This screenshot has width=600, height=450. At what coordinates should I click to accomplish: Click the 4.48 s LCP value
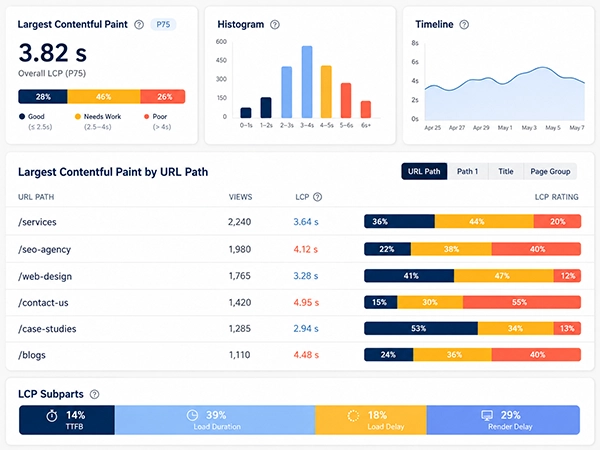pos(306,355)
